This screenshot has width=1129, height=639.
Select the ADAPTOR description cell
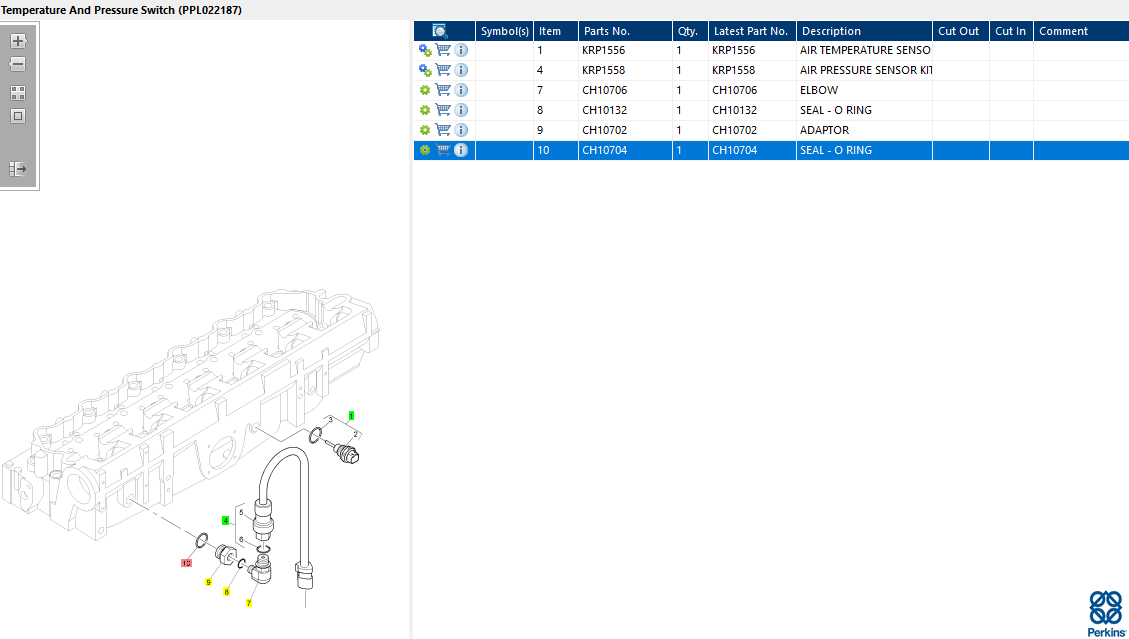tap(864, 130)
